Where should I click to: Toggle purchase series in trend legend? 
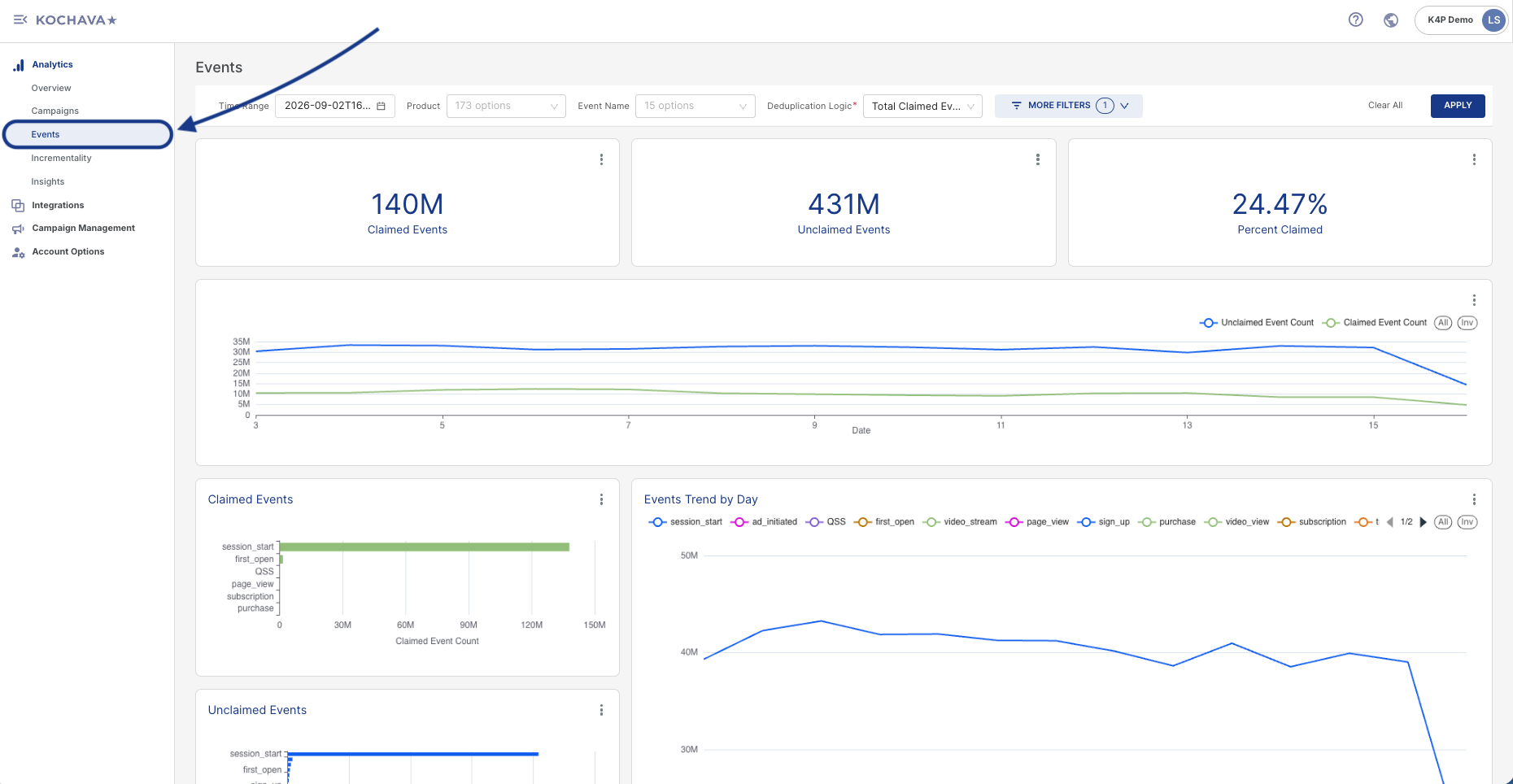tap(1166, 522)
